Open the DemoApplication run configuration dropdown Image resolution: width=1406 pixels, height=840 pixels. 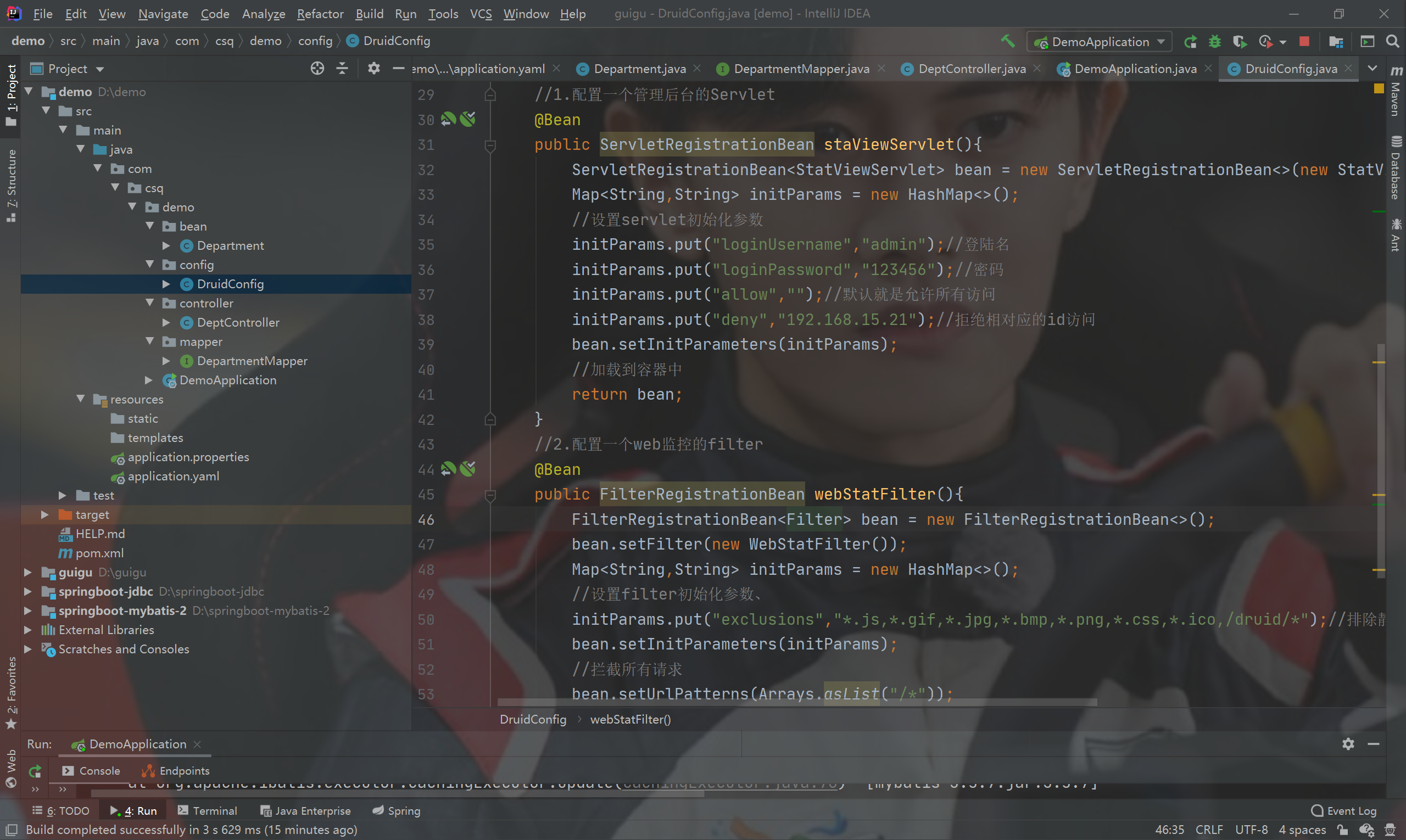tap(1100, 41)
